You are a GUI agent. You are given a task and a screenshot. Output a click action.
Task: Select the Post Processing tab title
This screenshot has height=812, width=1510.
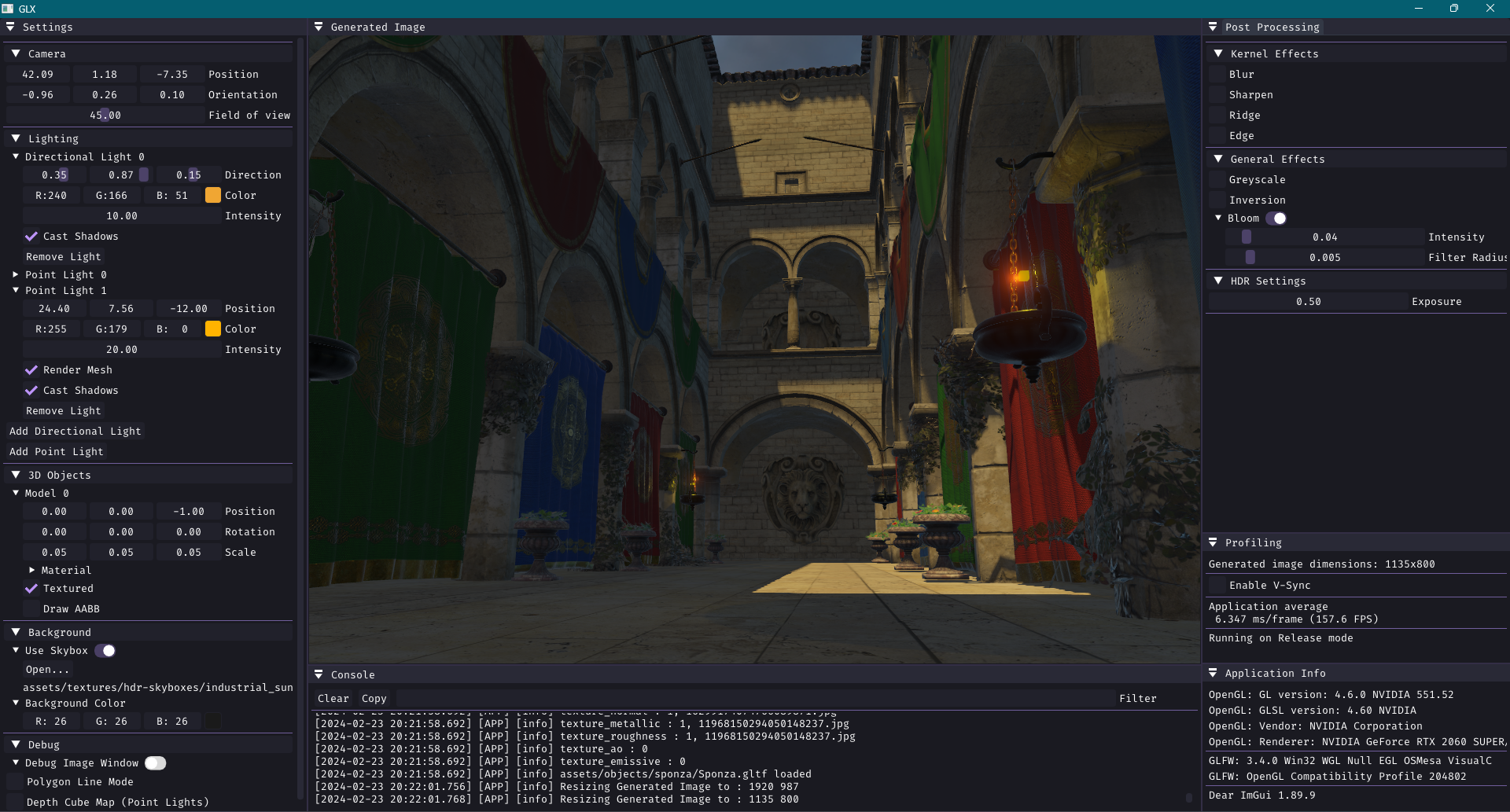1272,27
